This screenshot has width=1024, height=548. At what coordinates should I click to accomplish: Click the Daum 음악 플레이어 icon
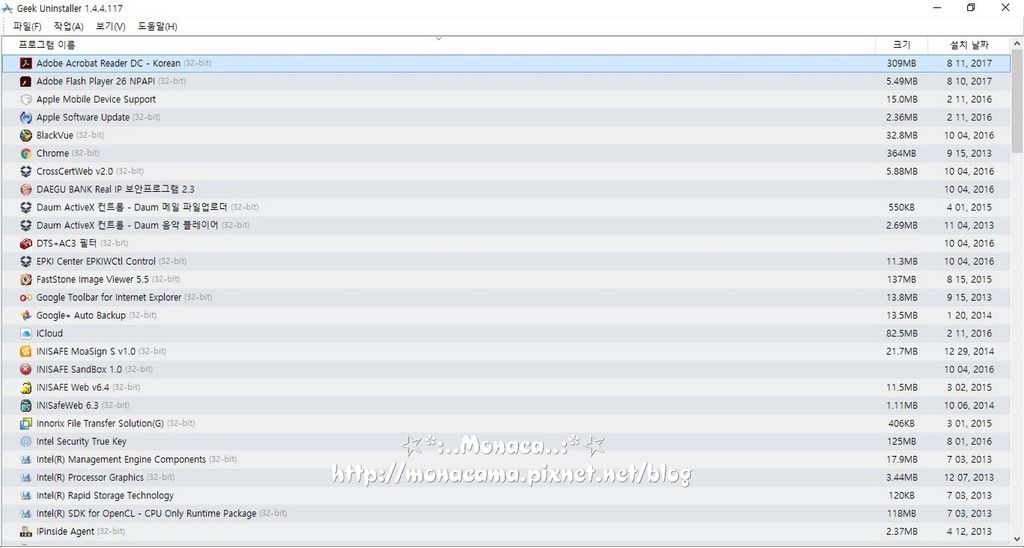pyautogui.click(x=25, y=225)
